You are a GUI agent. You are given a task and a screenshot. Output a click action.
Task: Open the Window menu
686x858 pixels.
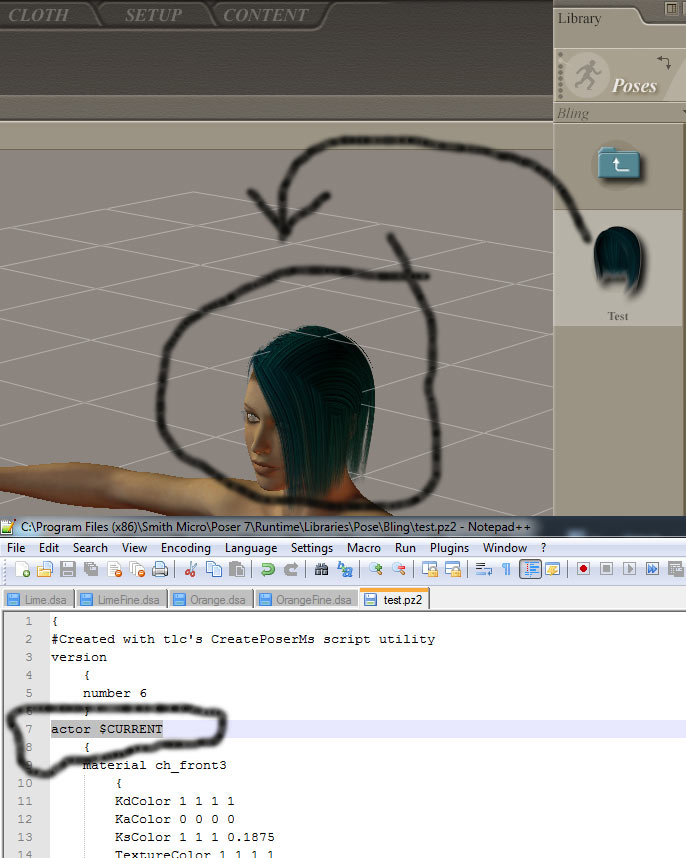pos(504,548)
